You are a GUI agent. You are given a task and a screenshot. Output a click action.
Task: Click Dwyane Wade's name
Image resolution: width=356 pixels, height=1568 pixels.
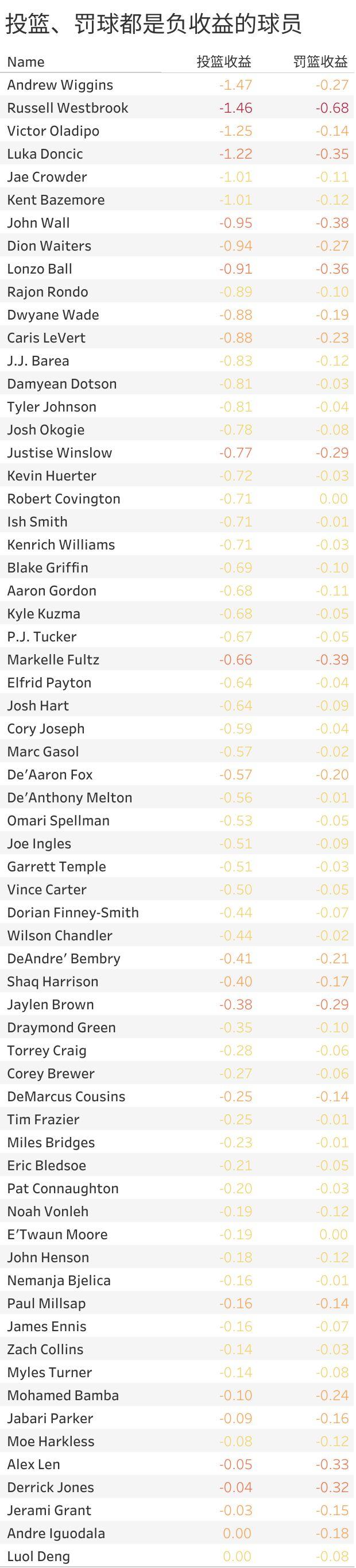coord(53,316)
